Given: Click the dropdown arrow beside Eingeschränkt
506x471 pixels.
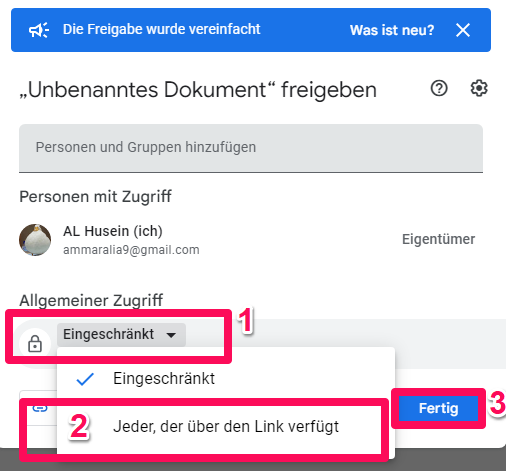Looking at the screenshot, I should (171, 335).
